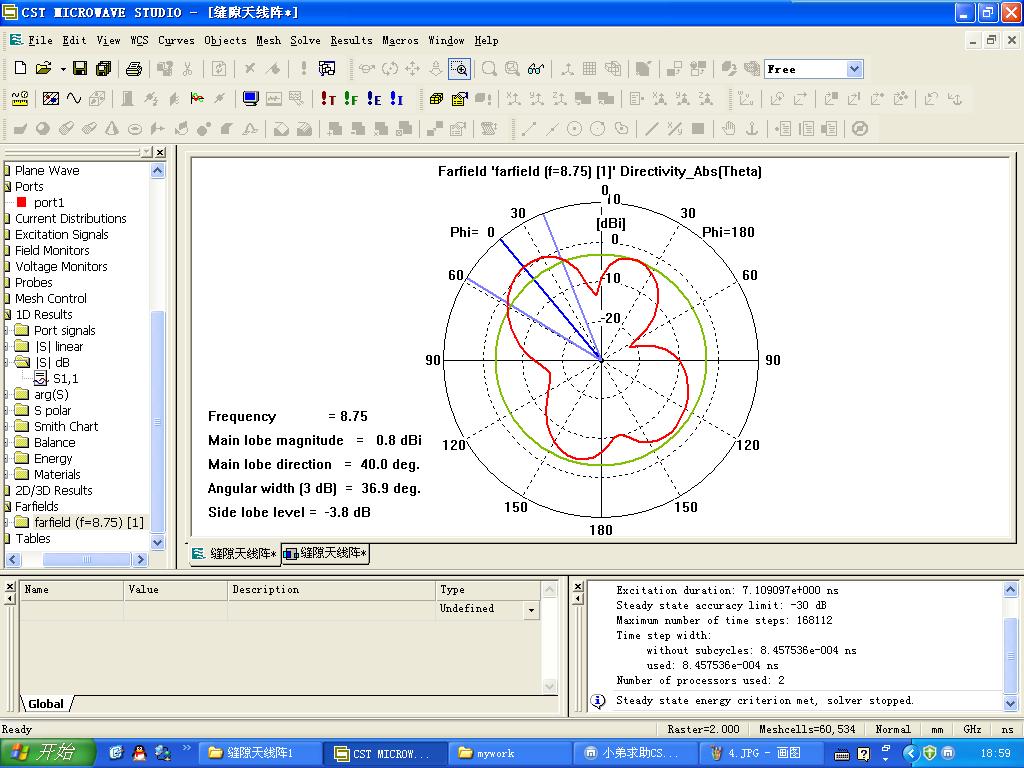The width and height of the screenshot is (1024, 768).
Task: Click the eyeglasses view icon
Action: coord(536,69)
